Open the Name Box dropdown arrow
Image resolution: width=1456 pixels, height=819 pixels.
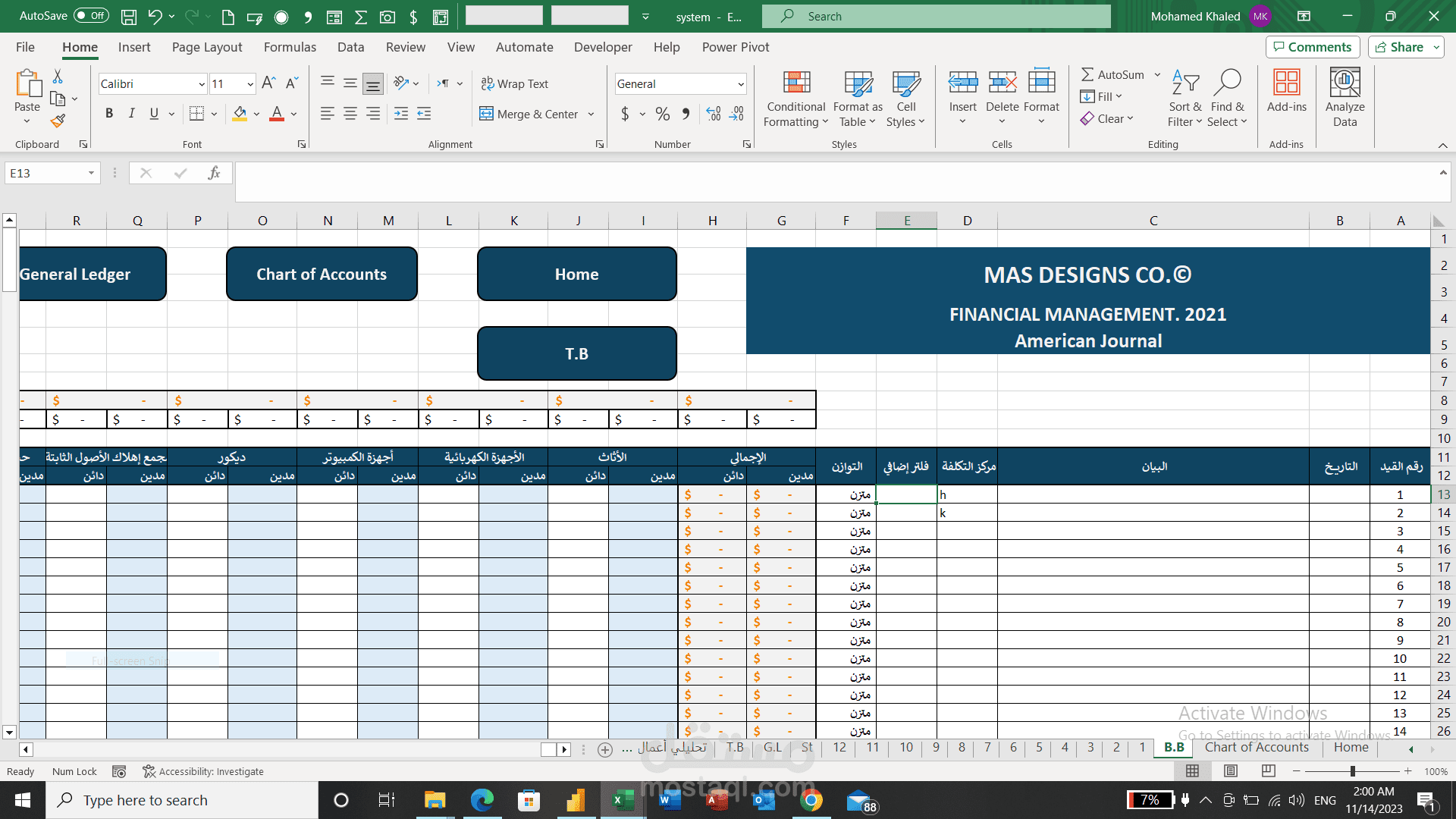[91, 173]
